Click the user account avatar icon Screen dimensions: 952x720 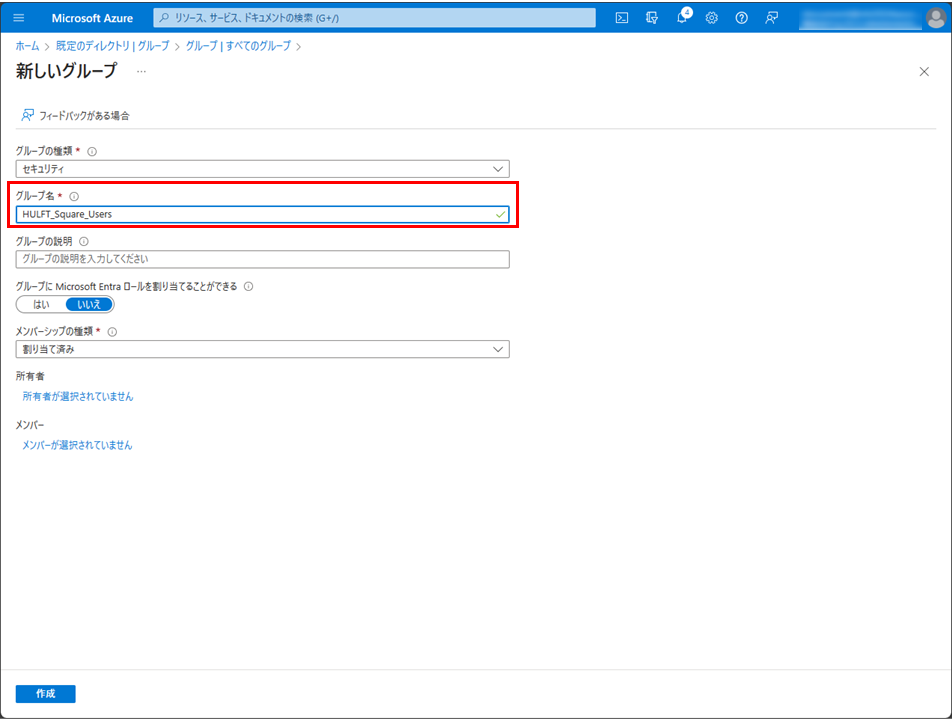click(x=934, y=18)
